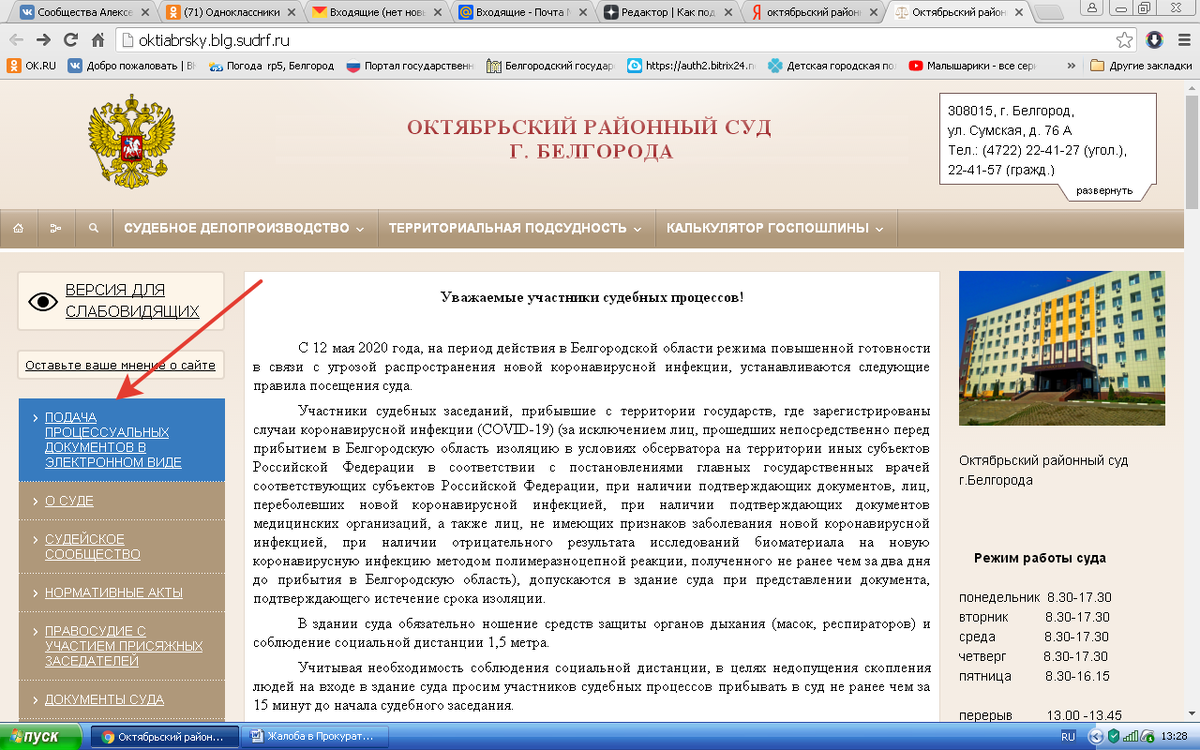Click the "Оставьте ваше мнение о сайте" link
1200x750 pixels.
point(120,364)
